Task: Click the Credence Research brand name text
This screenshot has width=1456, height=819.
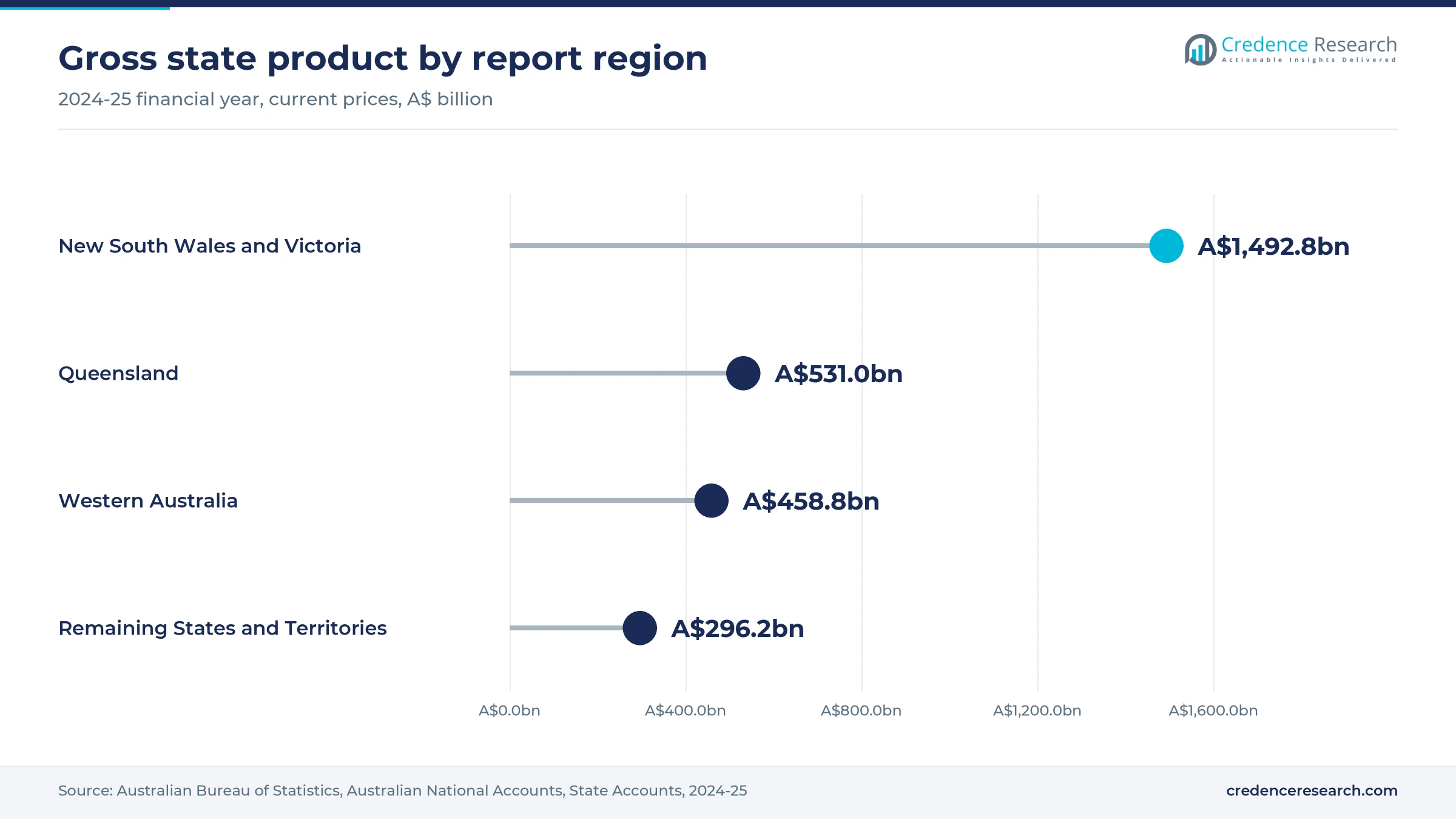Action: point(1309,44)
